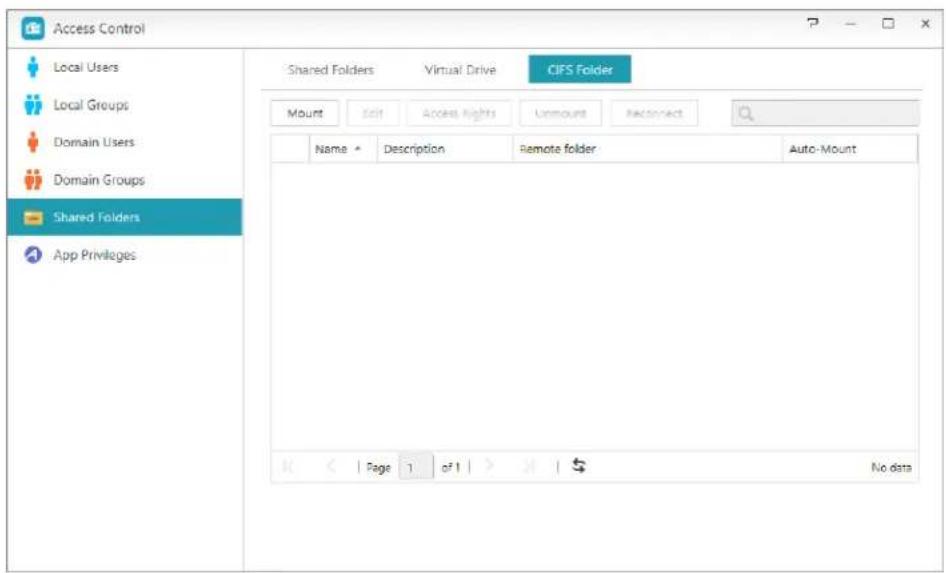This screenshot has height=573, width=946.
Task: Open help question mark in title bar
Action: (x=813, y=24)
